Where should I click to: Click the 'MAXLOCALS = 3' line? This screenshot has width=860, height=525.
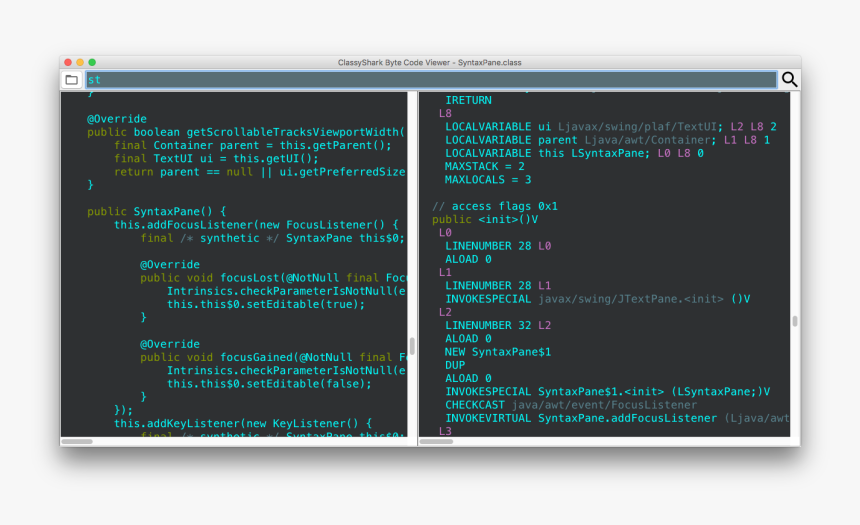click(488, 179)
